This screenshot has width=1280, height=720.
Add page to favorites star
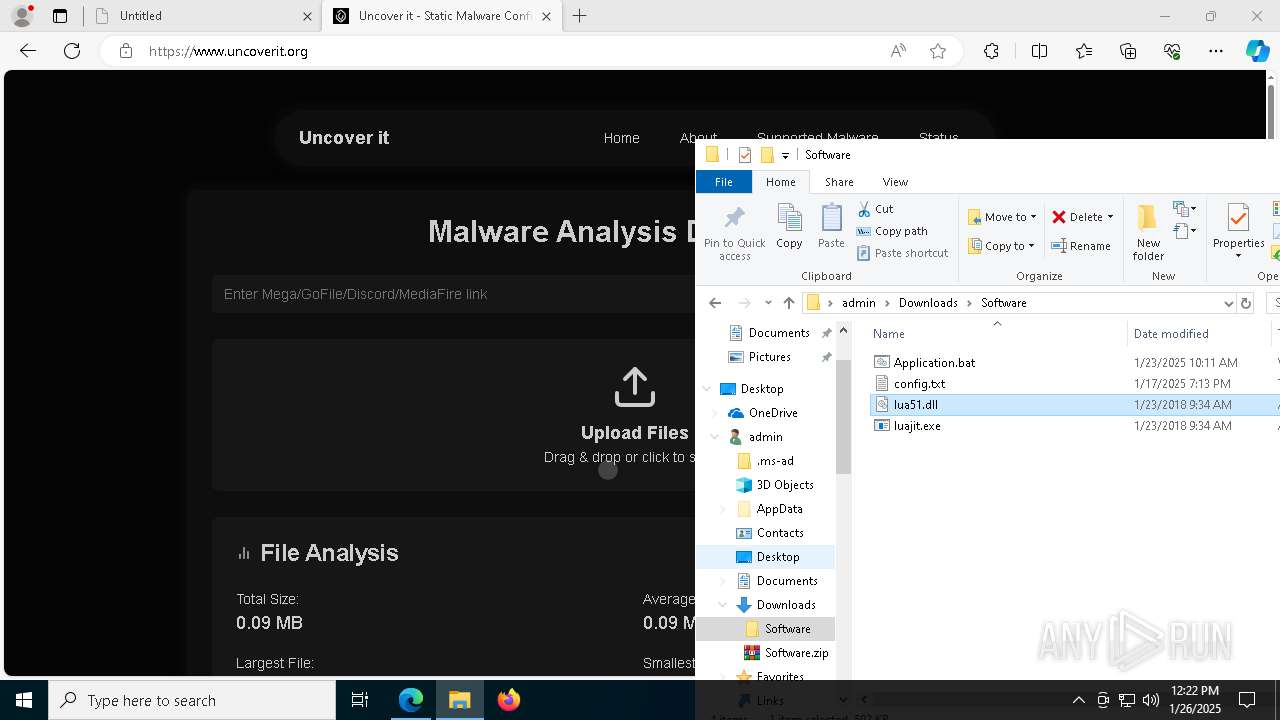point(938,51)
